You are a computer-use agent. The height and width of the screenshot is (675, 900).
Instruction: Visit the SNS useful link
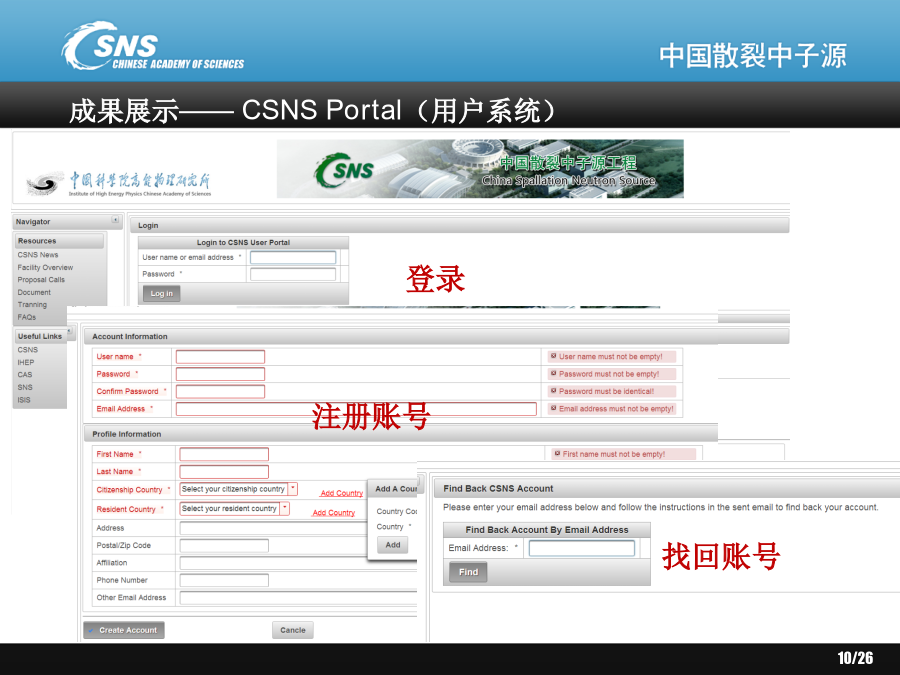tap(25, 387)
